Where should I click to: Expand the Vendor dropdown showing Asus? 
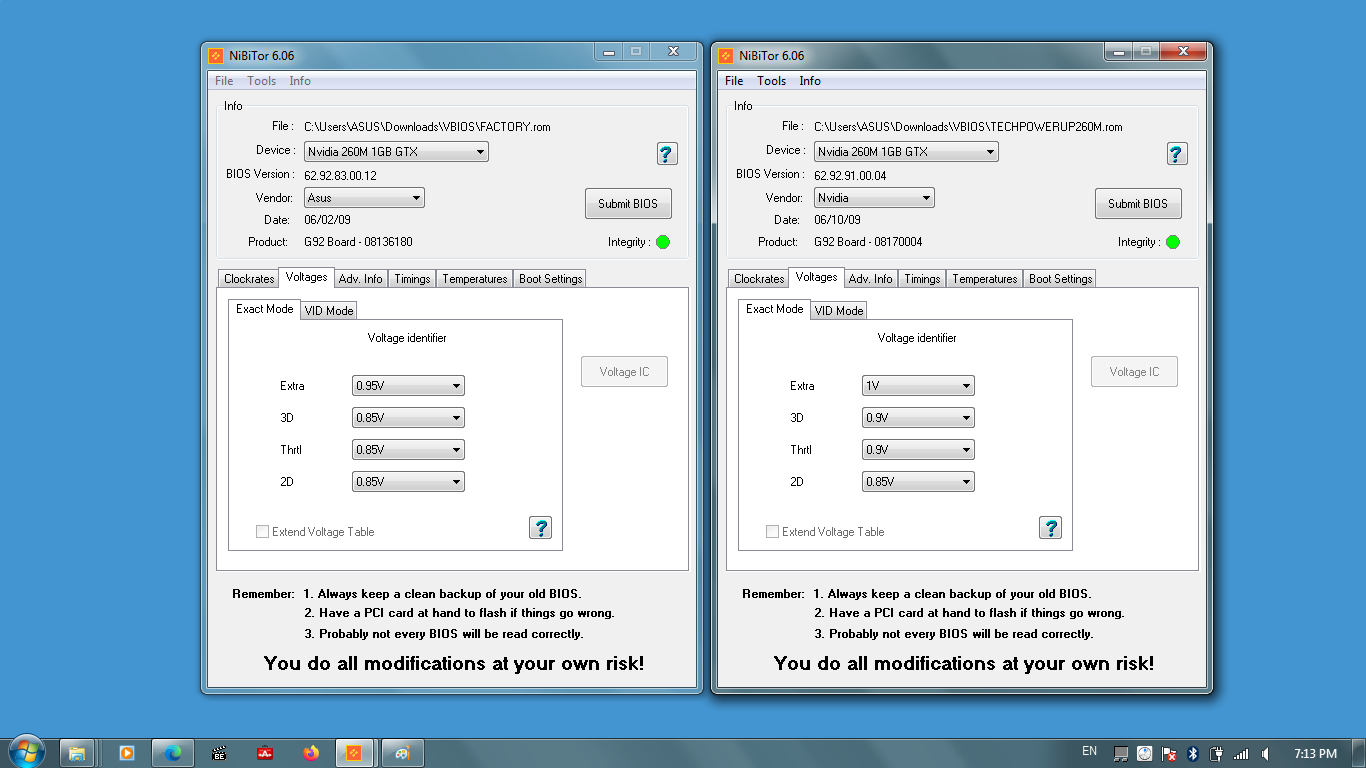coord(364,198)
